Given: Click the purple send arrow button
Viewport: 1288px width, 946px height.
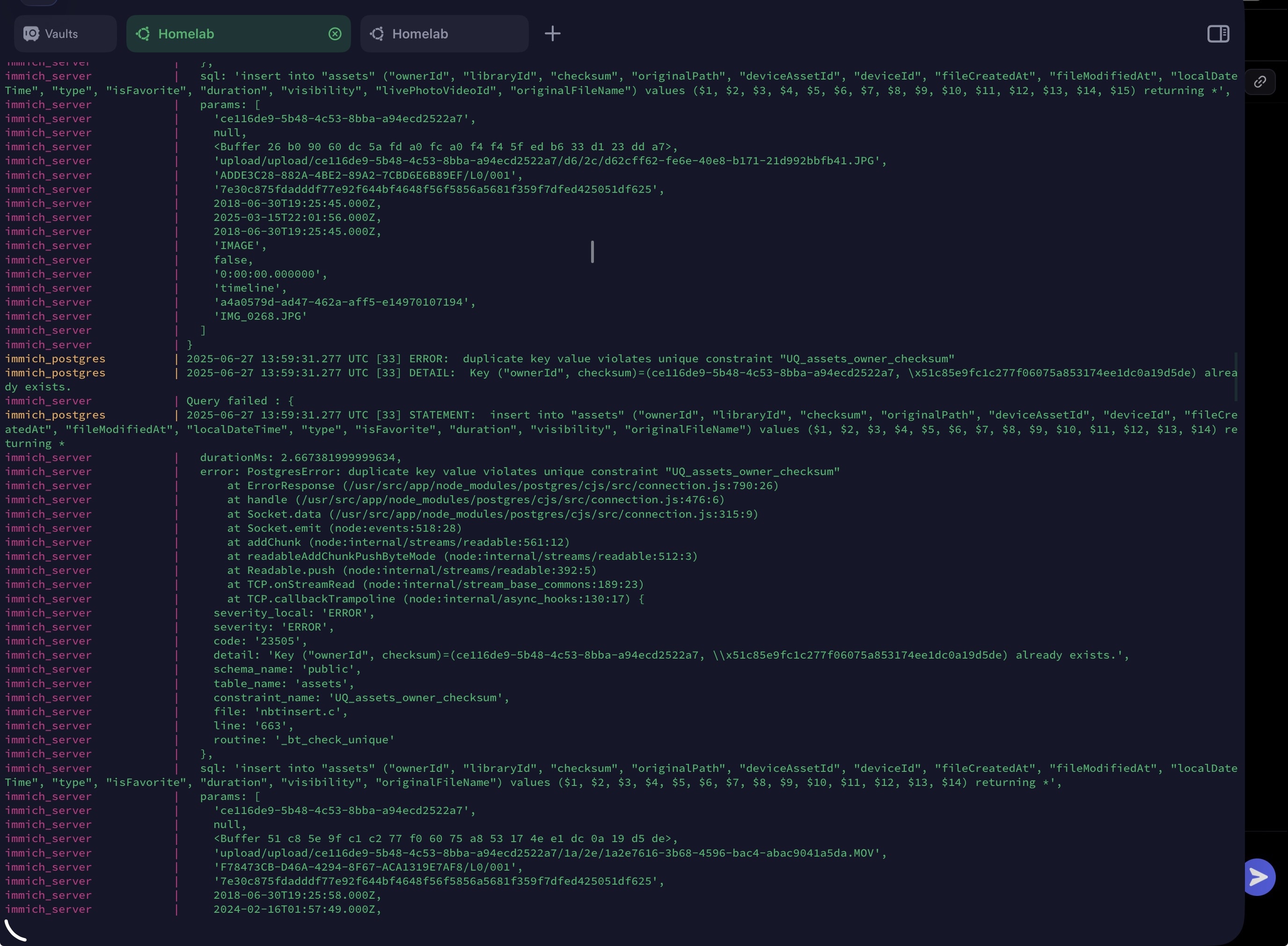Looking at the screenshot, I should click(x=1259, y=877).
